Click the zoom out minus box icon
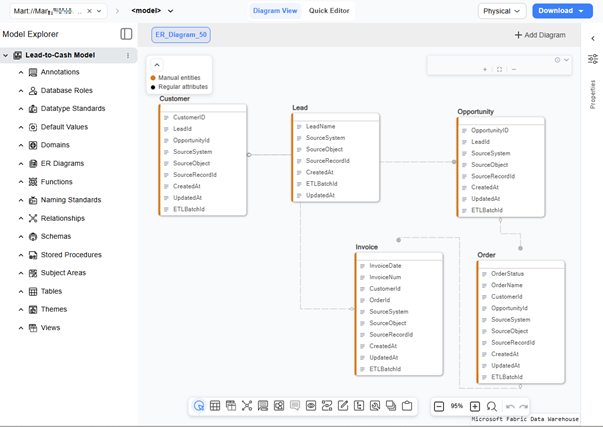Viewport: 603px width, 427px height. pyautogui.click(x=439, y=406)
